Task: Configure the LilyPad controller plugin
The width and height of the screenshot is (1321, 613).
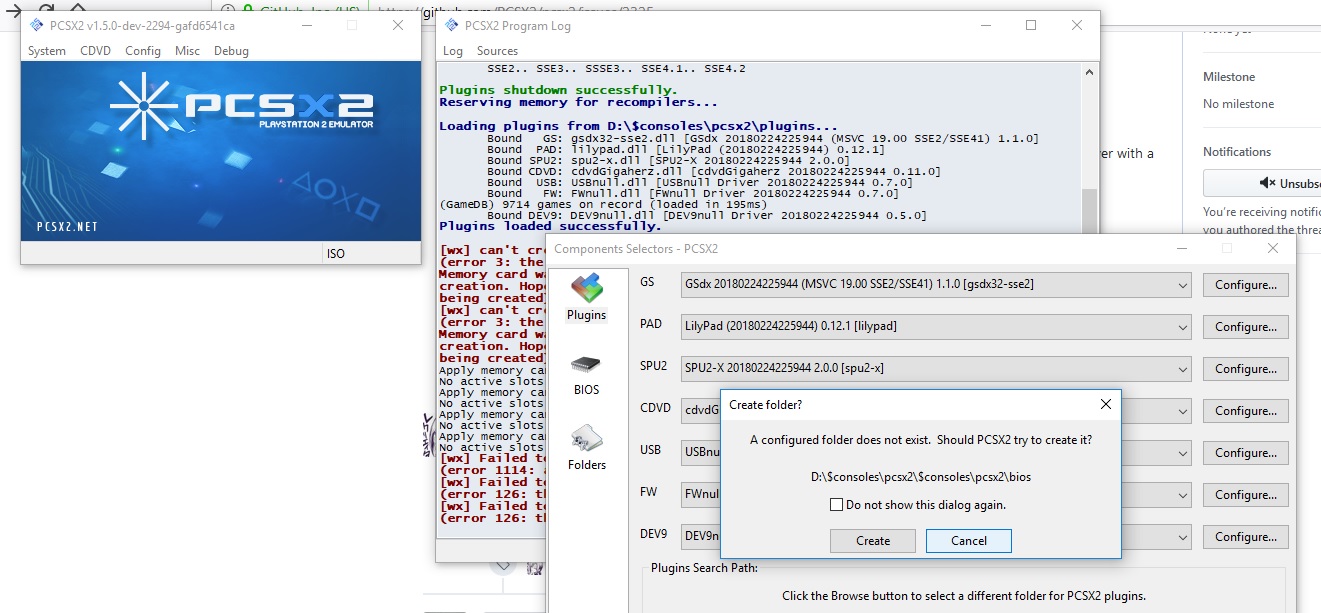Action: 1245,326
